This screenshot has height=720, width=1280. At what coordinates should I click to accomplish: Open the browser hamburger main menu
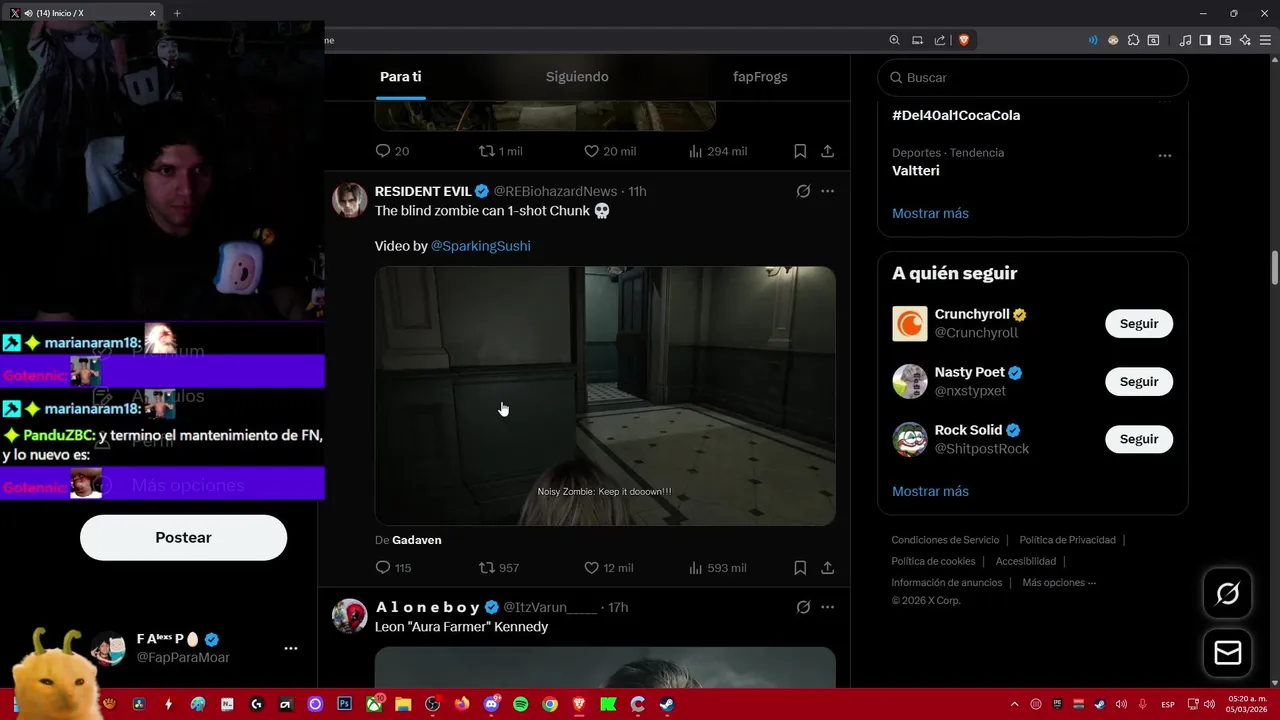1265,40
